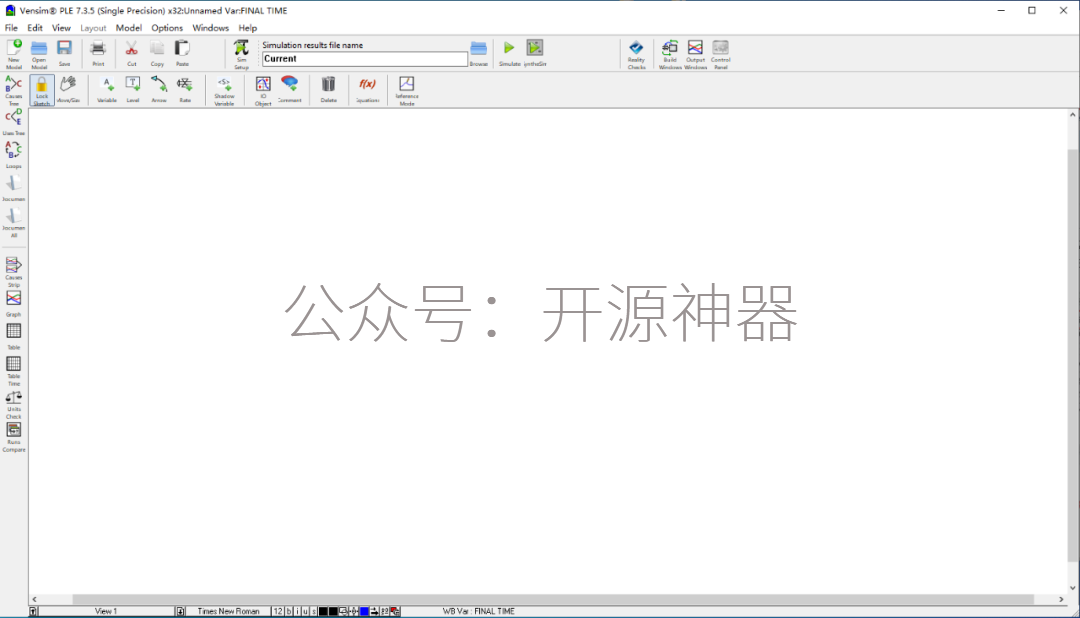1080x618 pixels.
Task: Click the blue color swatch in status bar
Action: [x=364, y=611]
